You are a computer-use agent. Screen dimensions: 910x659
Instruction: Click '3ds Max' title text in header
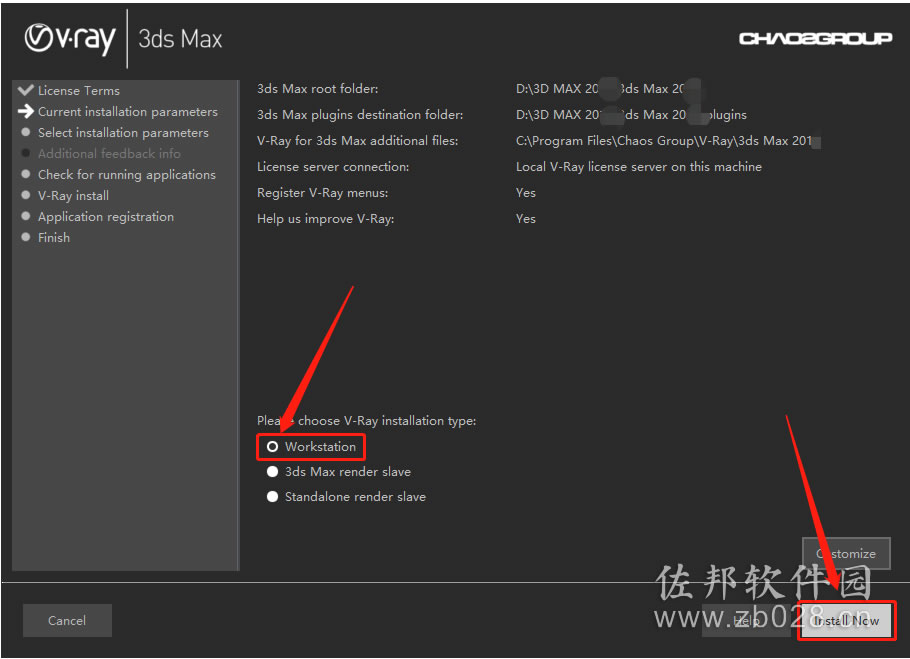(x=180, y=39)
